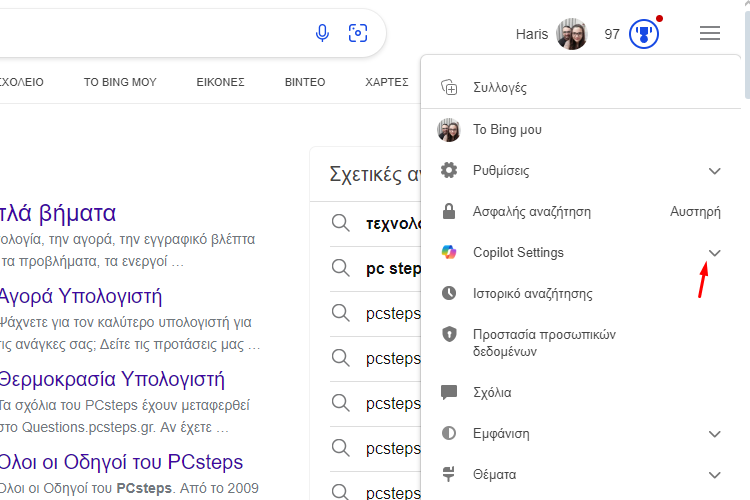750x500 pixels.
Task: Open the Θερμοκρασία Υπολογιστή result link
Action: (112, 379)
